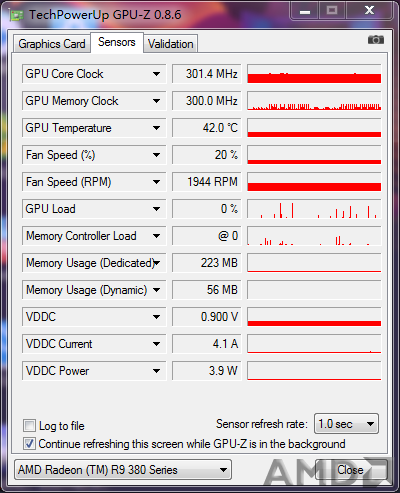The image size is (400, 493).
Task: Open the Validation tab
Action: click(x=171, y=44)
